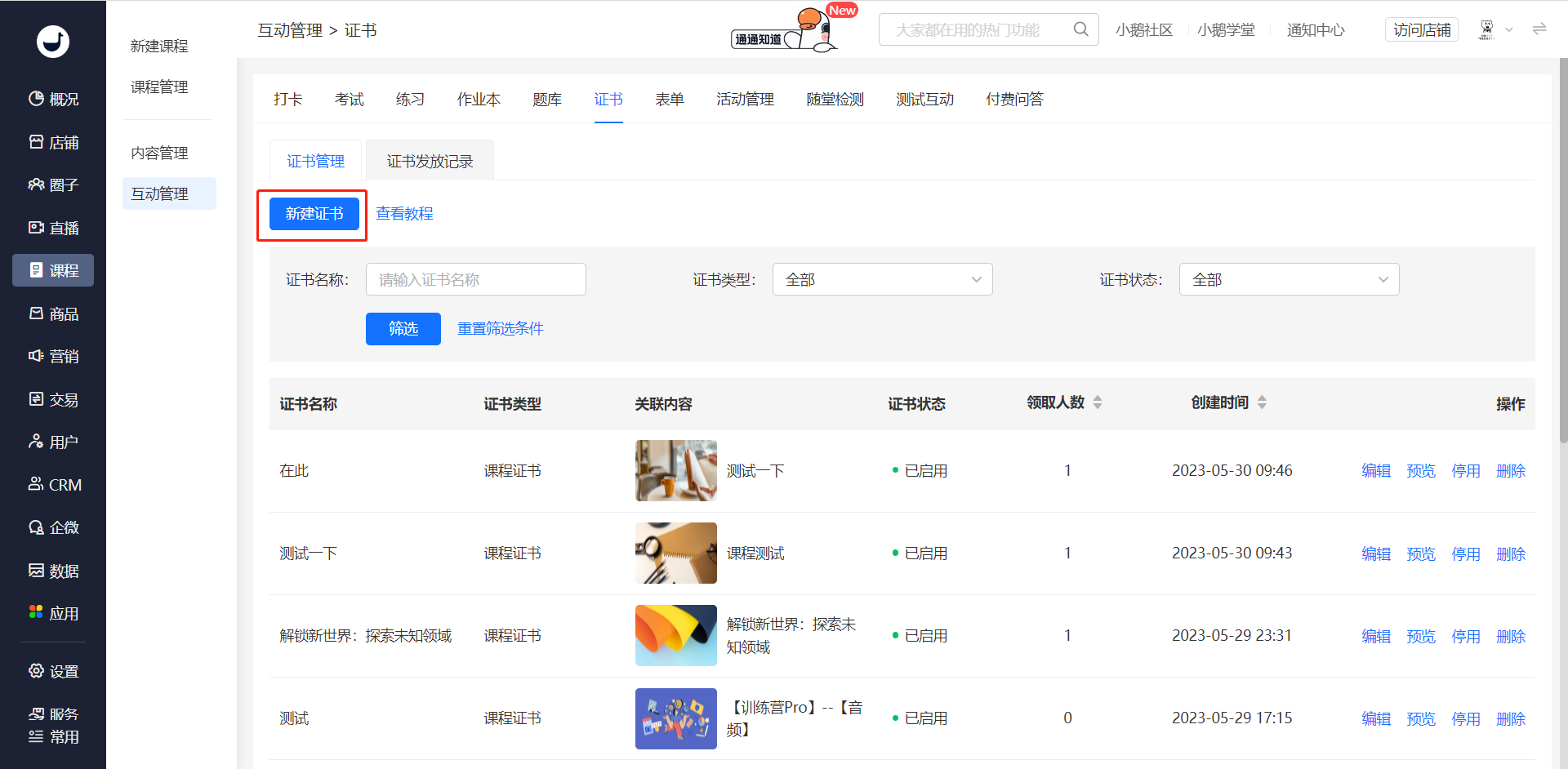
Task: Switch to the 证书发放记录 tab
Action: pyautogui.click(x=430, y=161)
